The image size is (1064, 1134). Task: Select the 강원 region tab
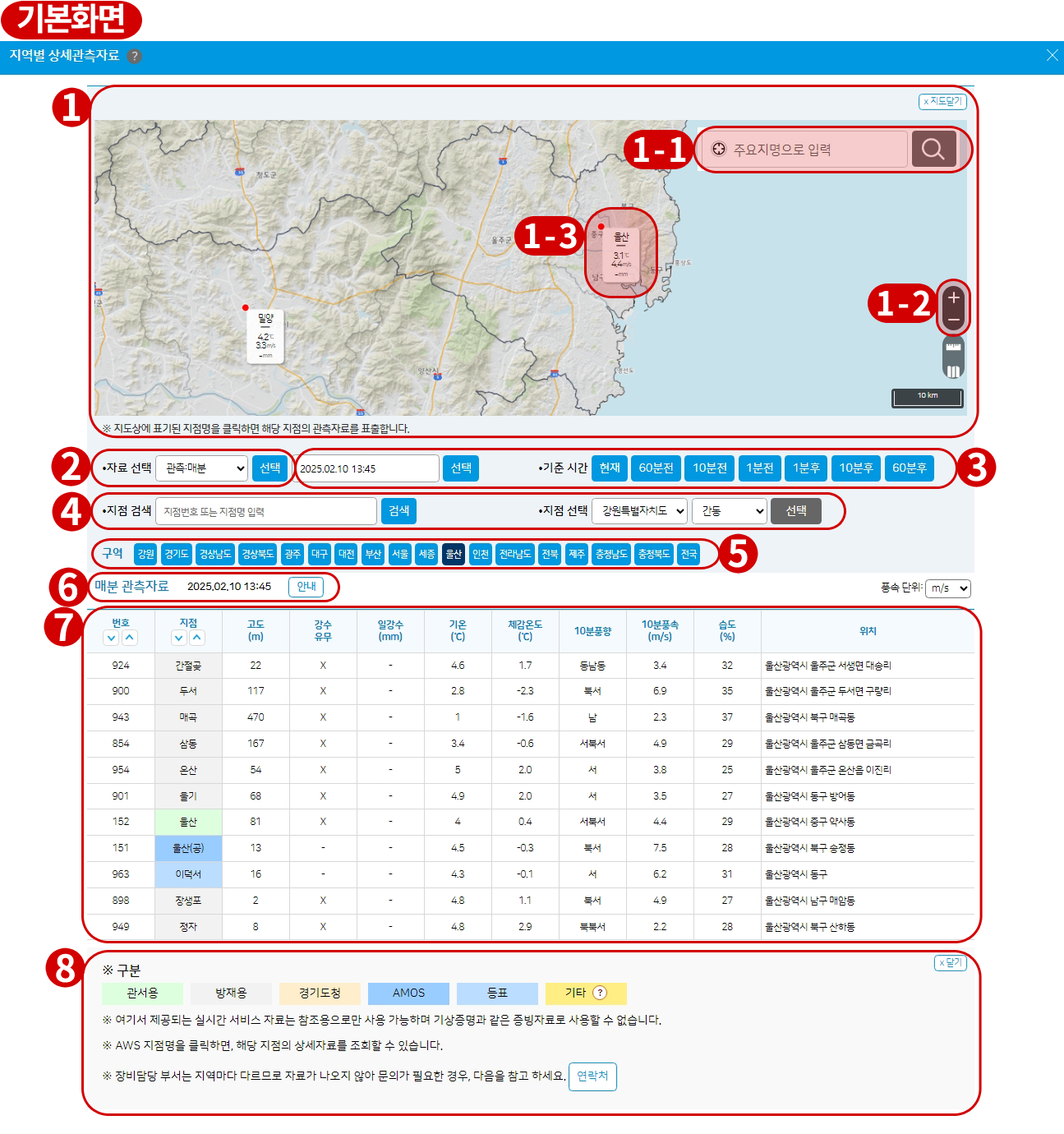pyautogui.click(x=146, y=555)
